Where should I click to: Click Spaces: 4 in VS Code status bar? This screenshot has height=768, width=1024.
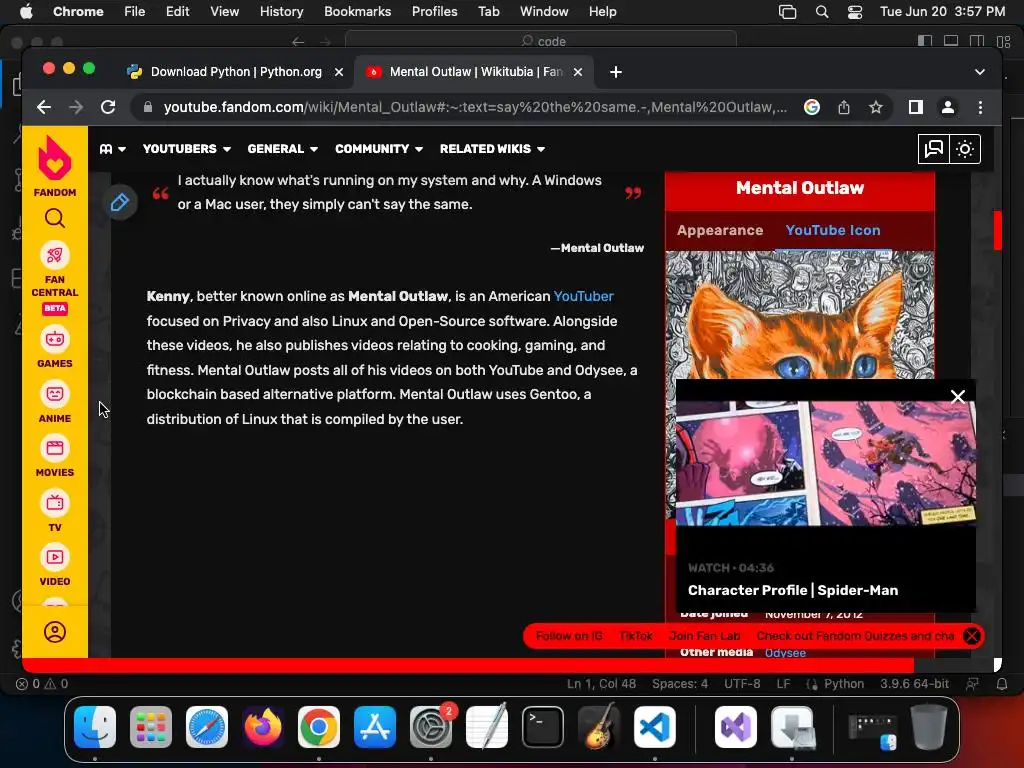[680, 684]
